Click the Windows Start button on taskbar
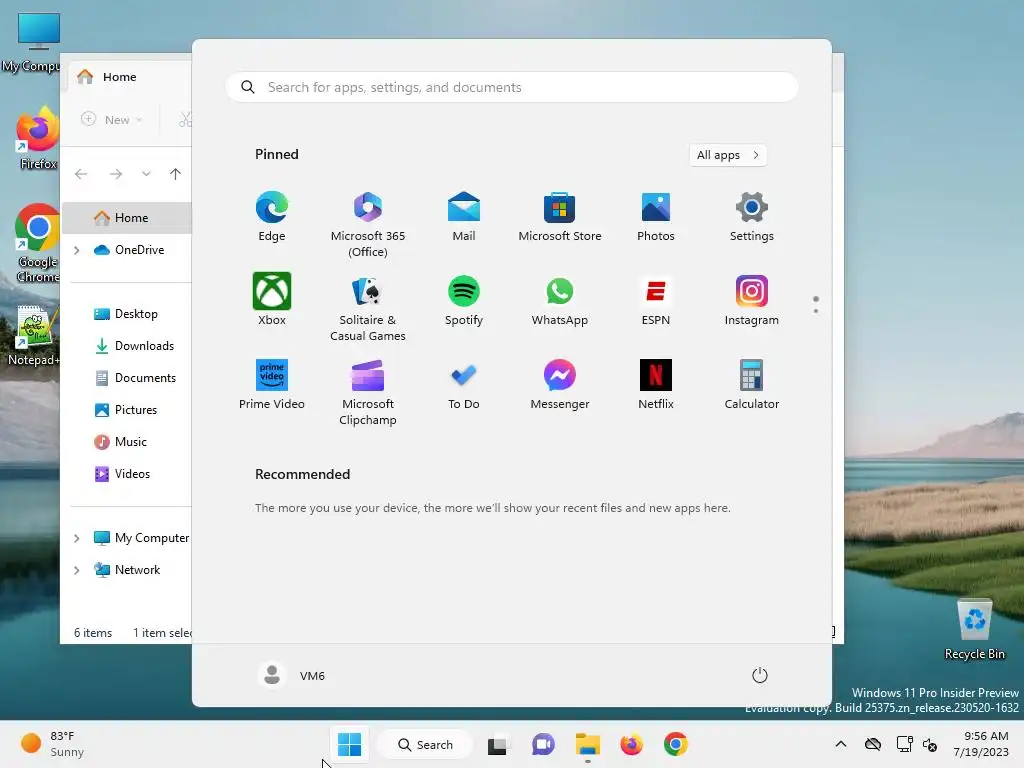This screenshot has width=1024, height=768. (349, 744)
